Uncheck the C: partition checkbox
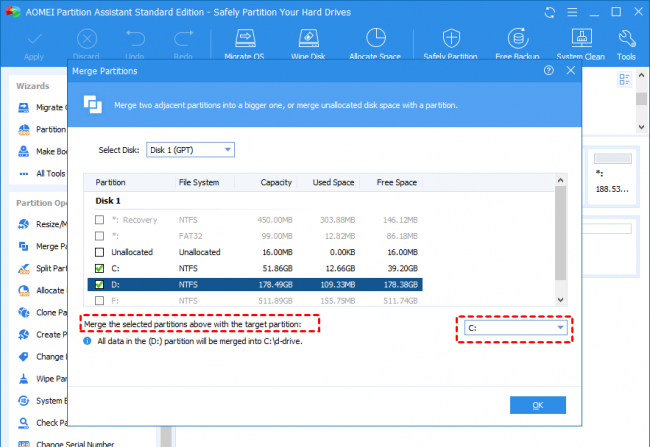Screen dimensions: 650x447 coord(99,268)
